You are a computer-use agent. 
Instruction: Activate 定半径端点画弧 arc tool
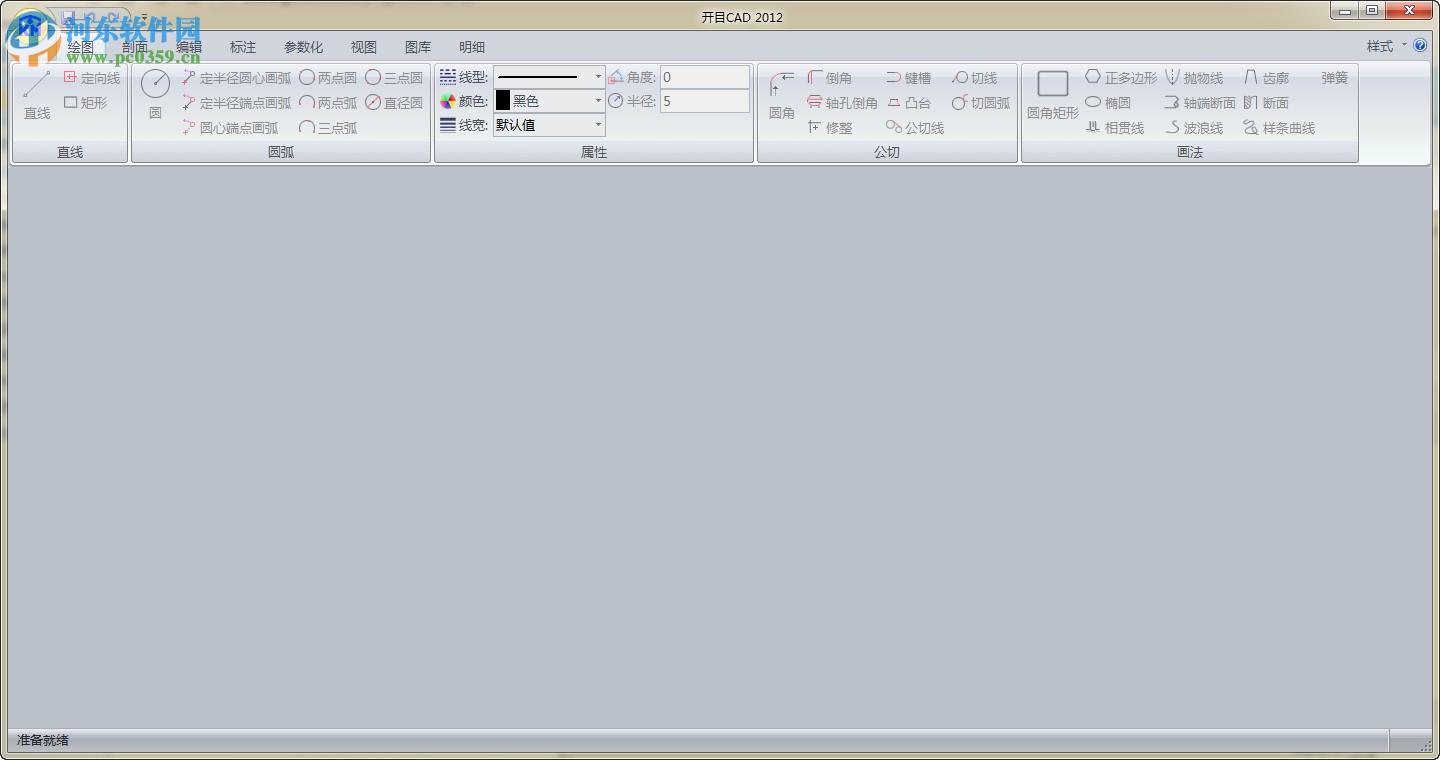(x=237, y=103)
